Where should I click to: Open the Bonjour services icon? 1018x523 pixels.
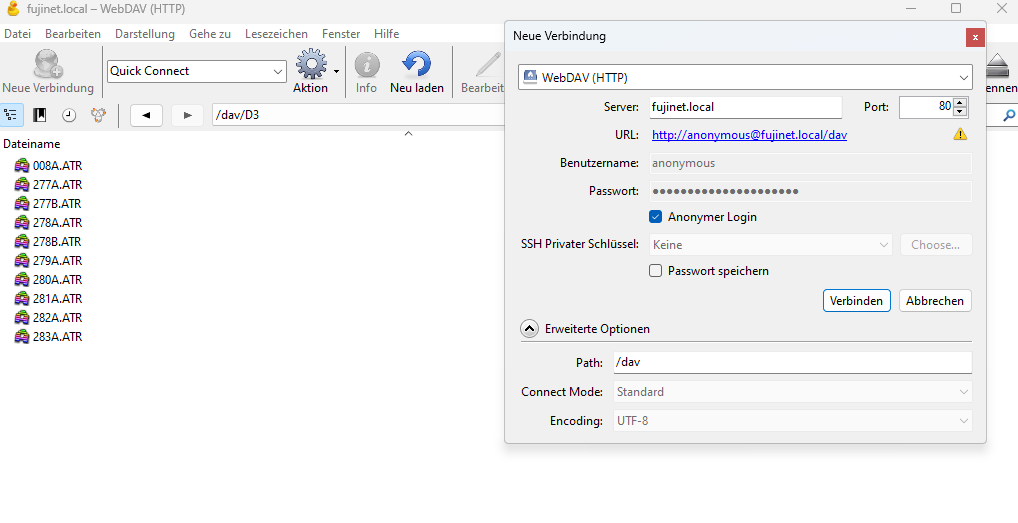98,115
